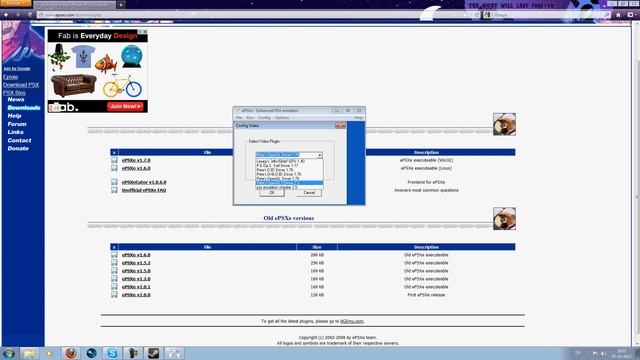Viewport: 640px width, 360px height.
Task: Select Pete's D3D Driver 1.76 option
Action: [x=289, y=170]
